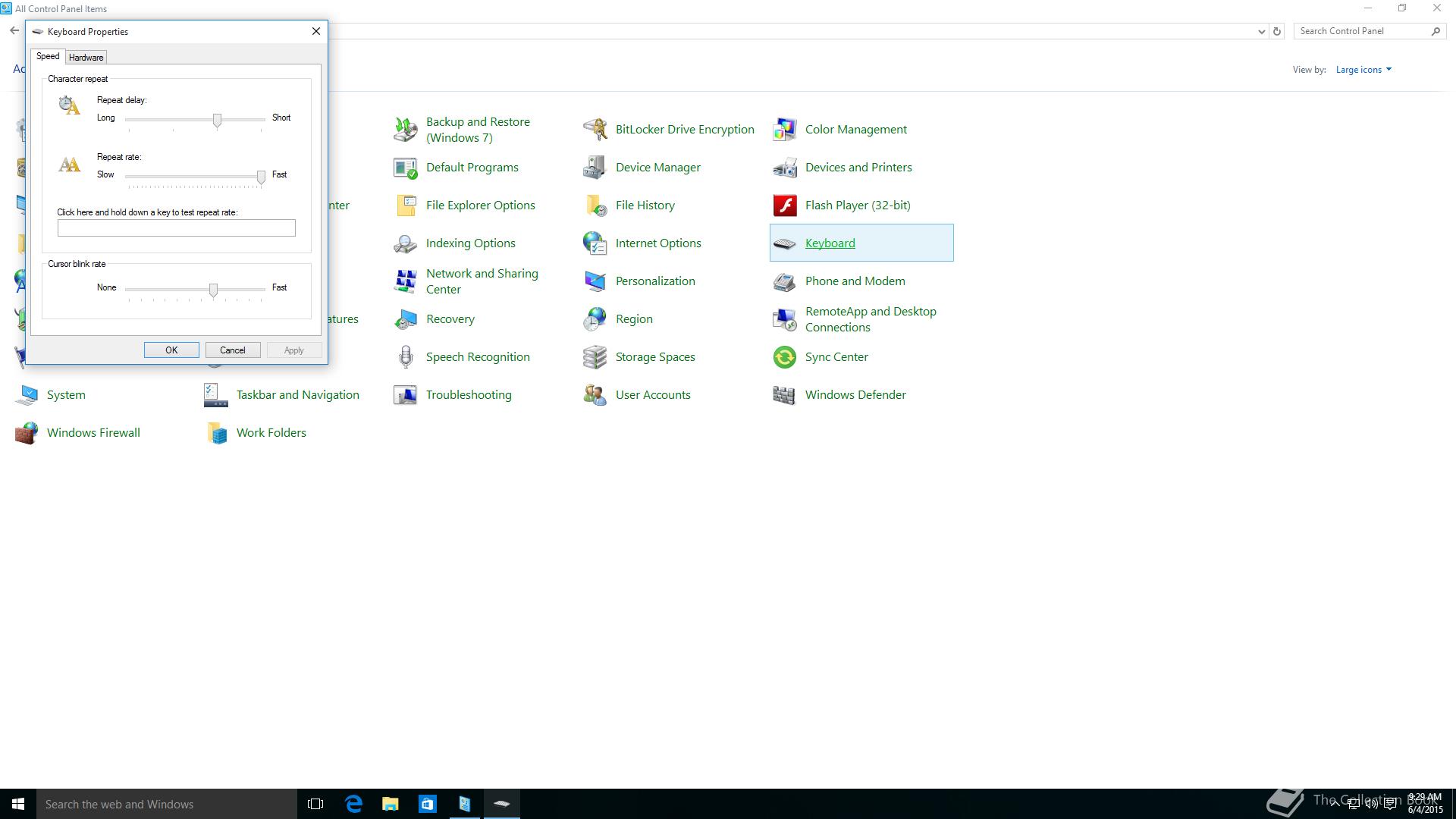Open BitLocker Drive Encryption icon
Viewport: 1456px width, 819px height.
595,130
